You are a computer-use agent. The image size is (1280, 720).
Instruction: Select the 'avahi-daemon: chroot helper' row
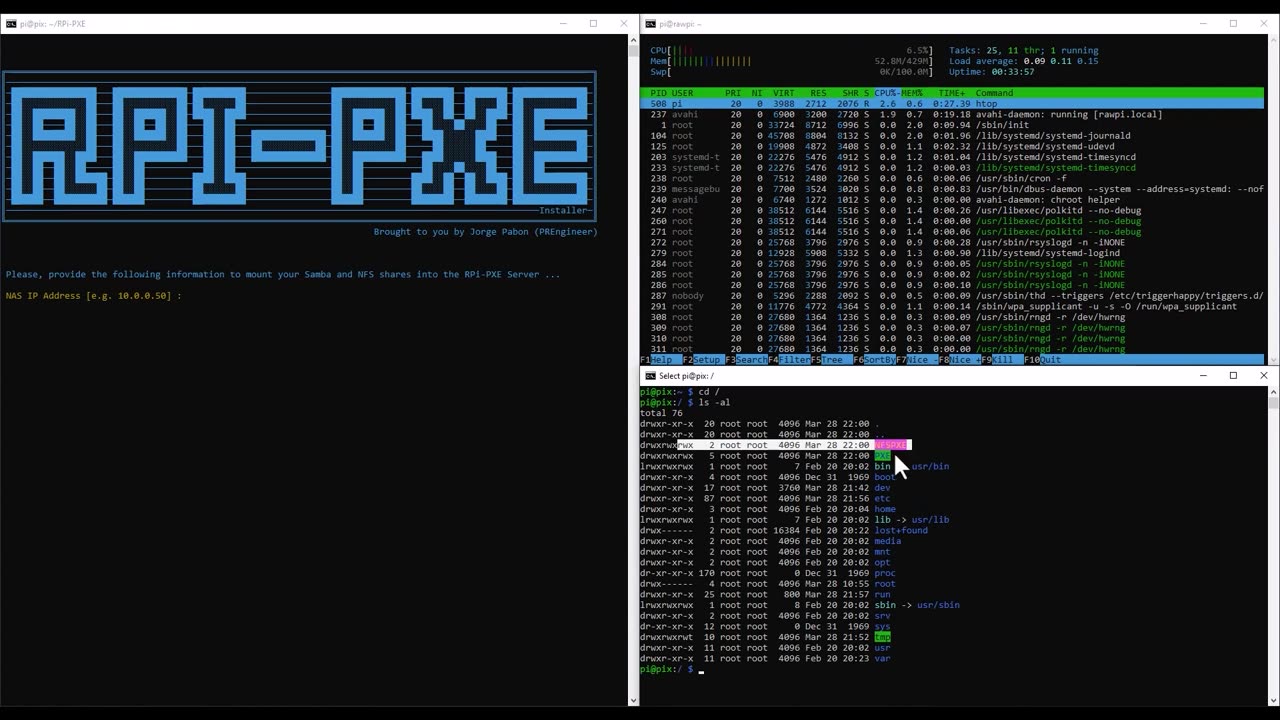pos(951,200)
